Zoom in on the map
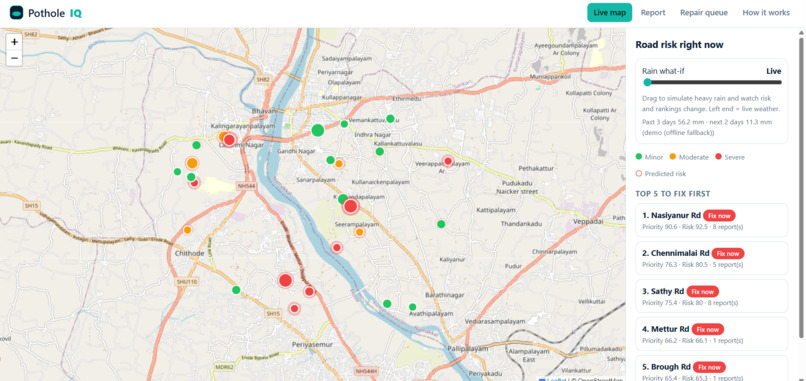This screenshot has height=381, width=806. point(14,42)
